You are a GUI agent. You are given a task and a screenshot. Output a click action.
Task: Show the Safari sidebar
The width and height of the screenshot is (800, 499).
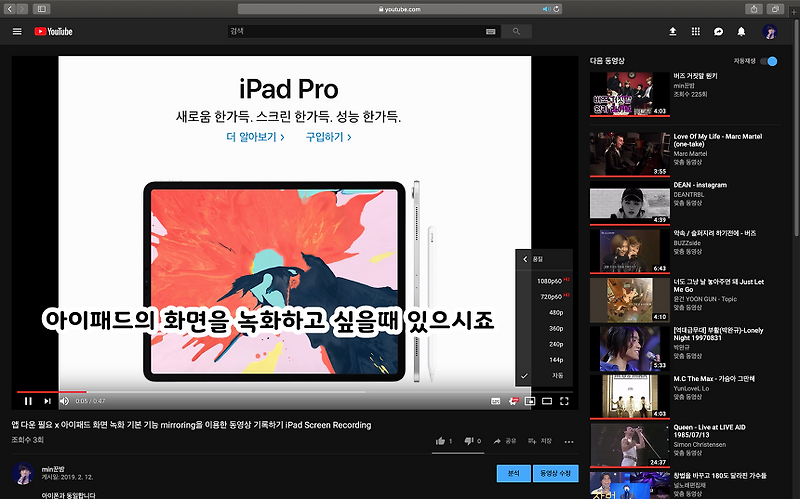(41, 9)
